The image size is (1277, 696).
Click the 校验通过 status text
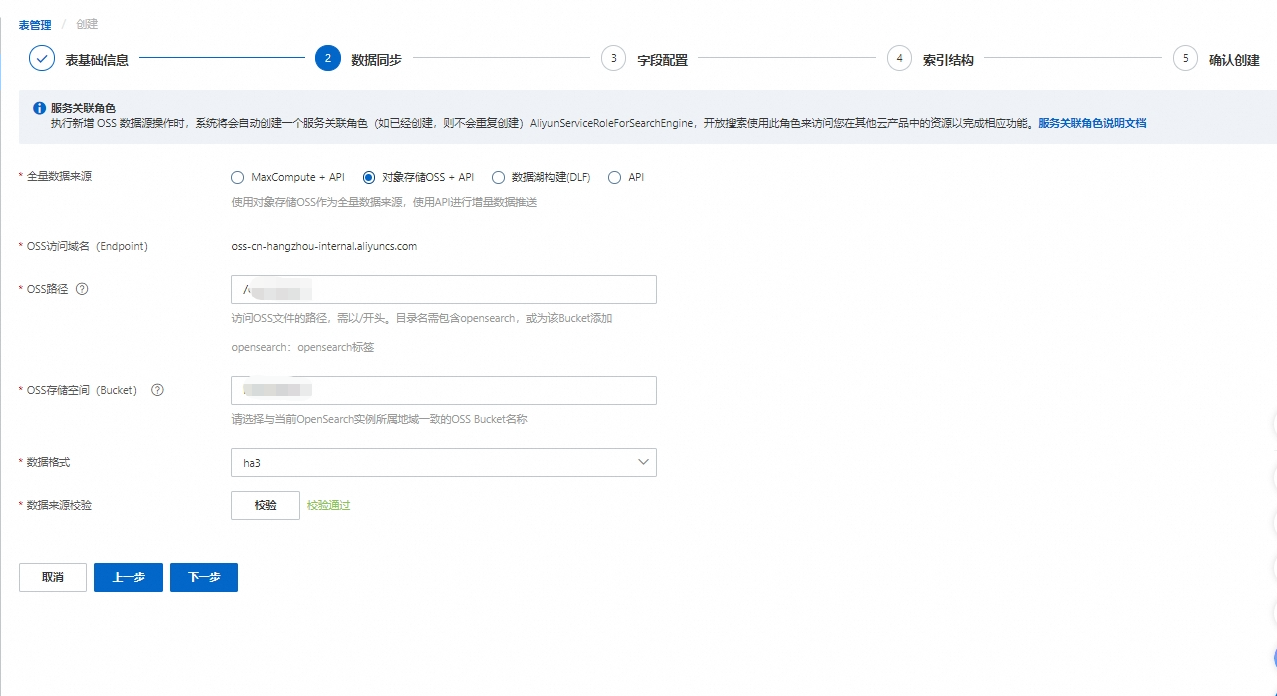(328, 505)
